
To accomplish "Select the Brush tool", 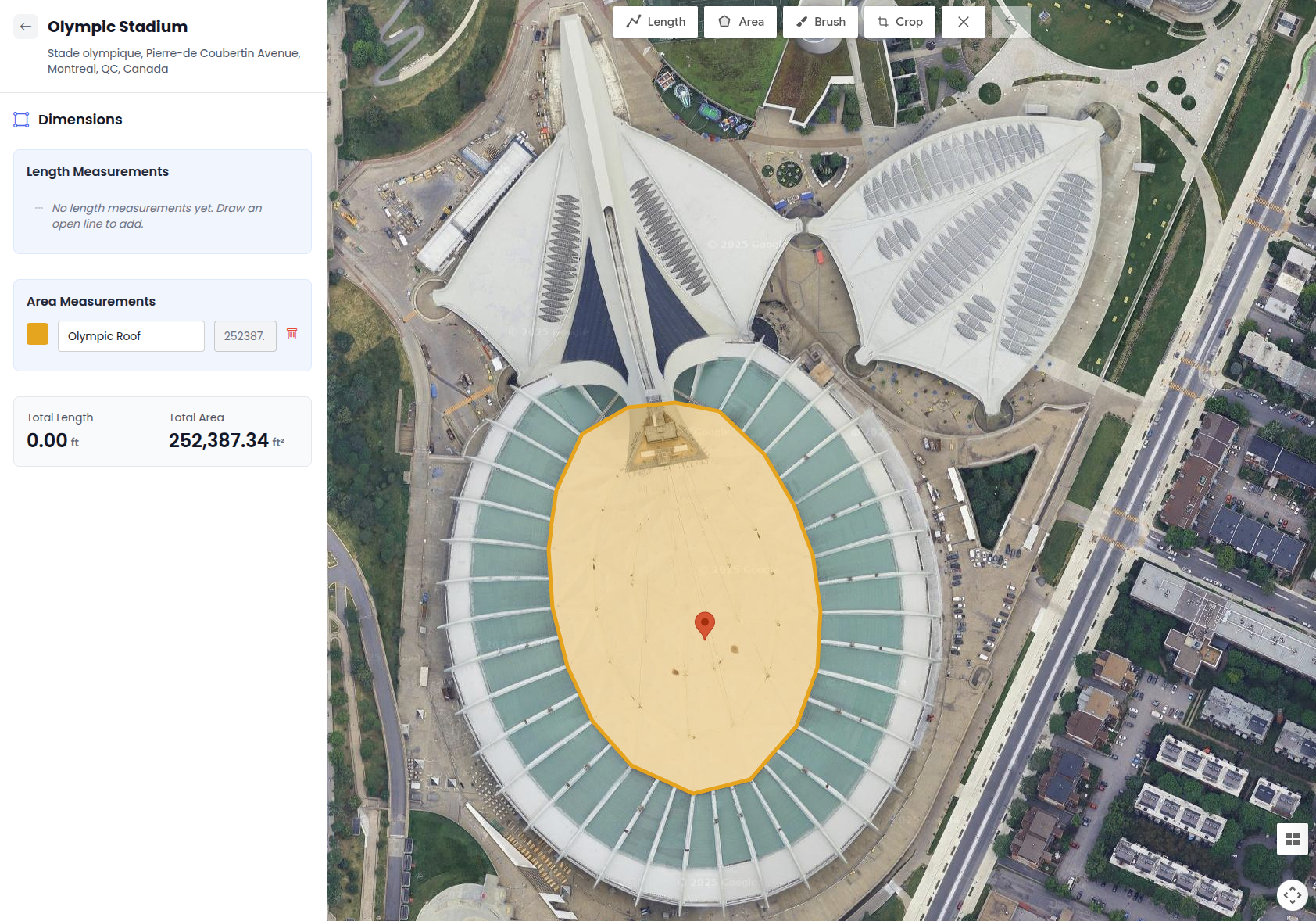I will pos(821,21).
